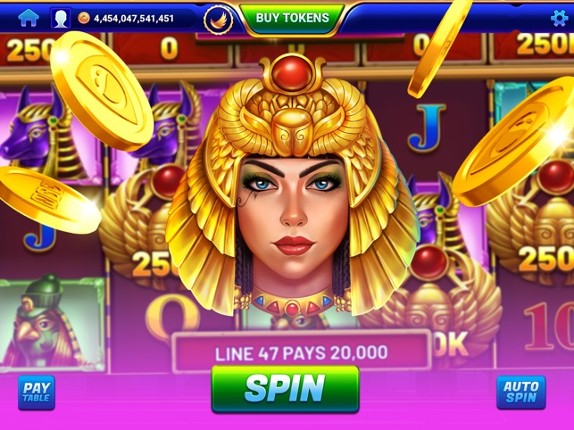The width and height of the screenshot is (574, 430).
Task: Tap the large falling gold coin at top left
Action: [x=101, y=91]
